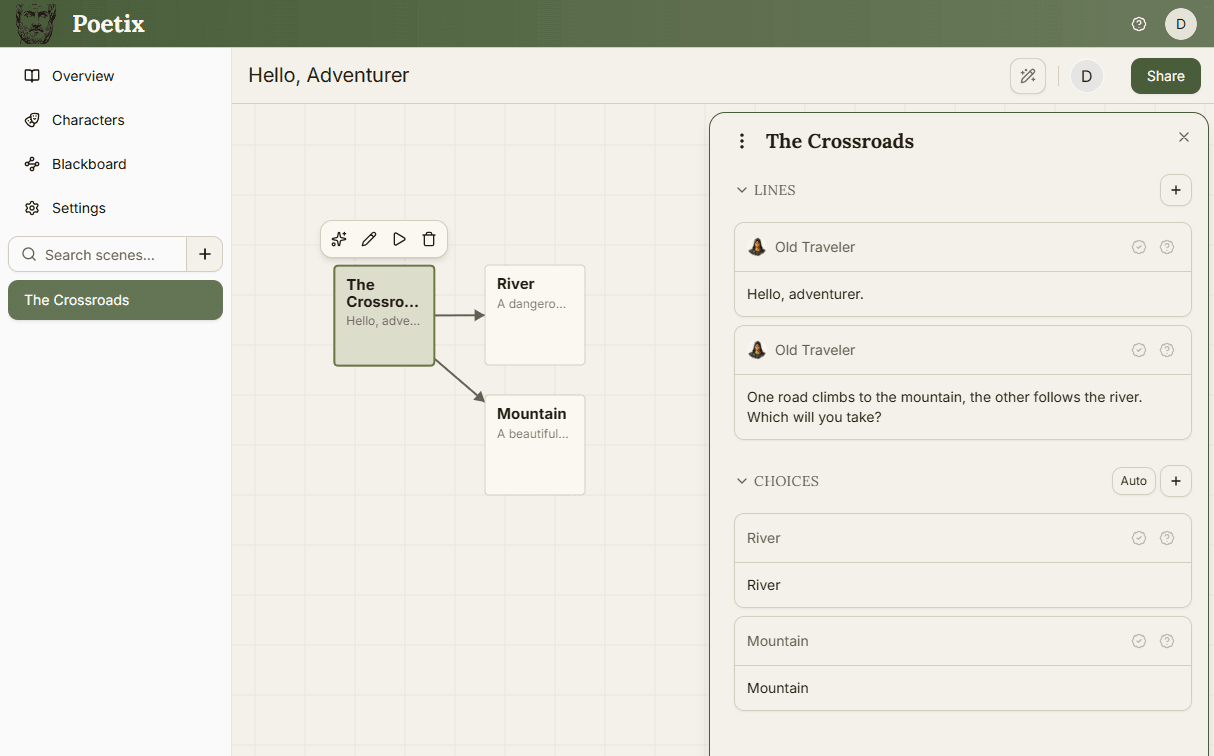Focus the Search scenes input field

click(x=98, y=254)
